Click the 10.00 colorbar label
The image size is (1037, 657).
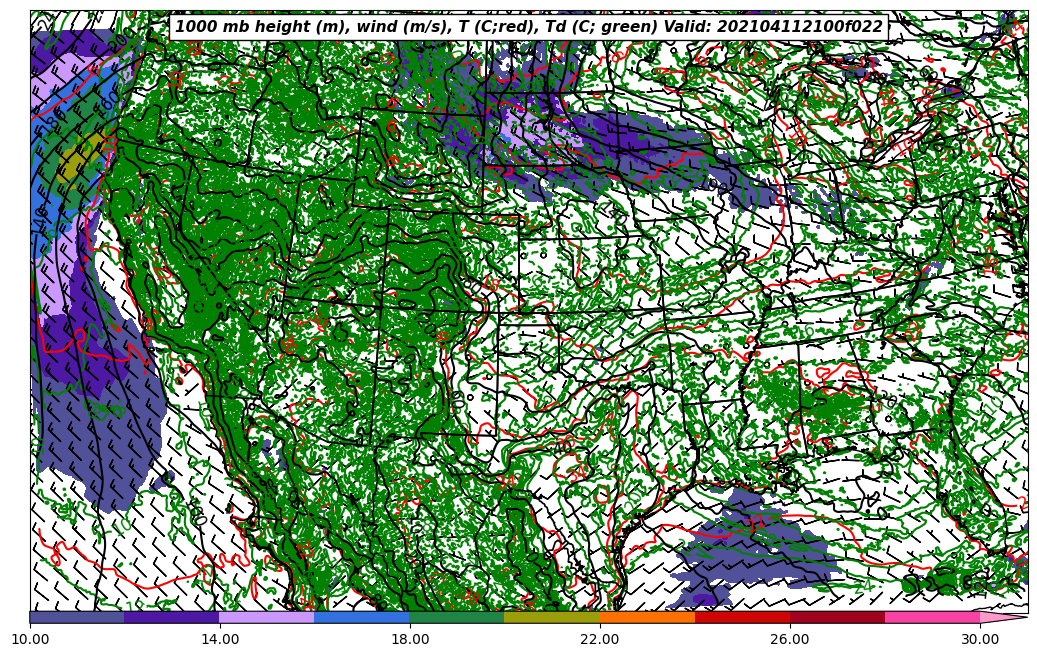[30, 639]
